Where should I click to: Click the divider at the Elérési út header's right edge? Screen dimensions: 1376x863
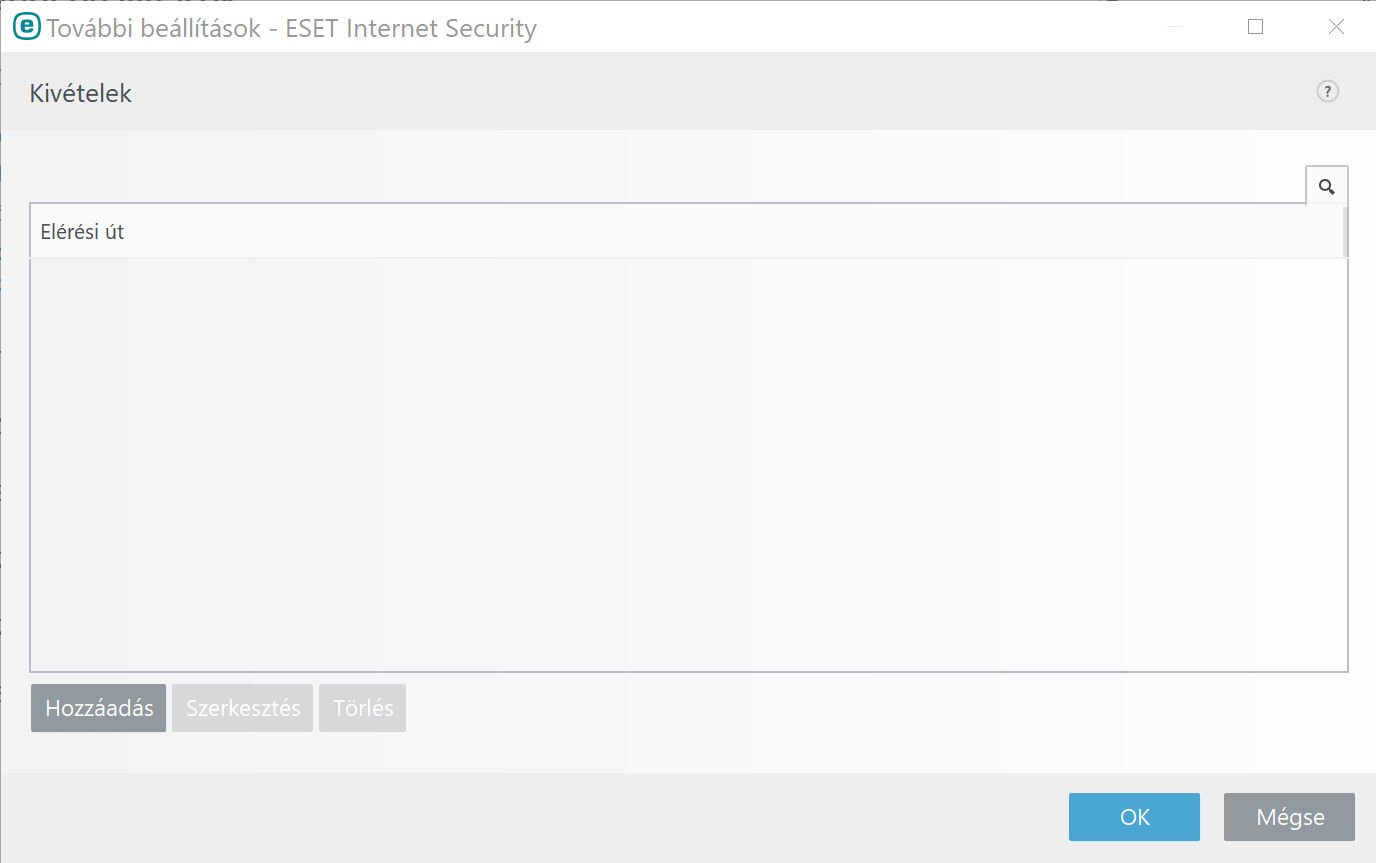click(1345, 232)
